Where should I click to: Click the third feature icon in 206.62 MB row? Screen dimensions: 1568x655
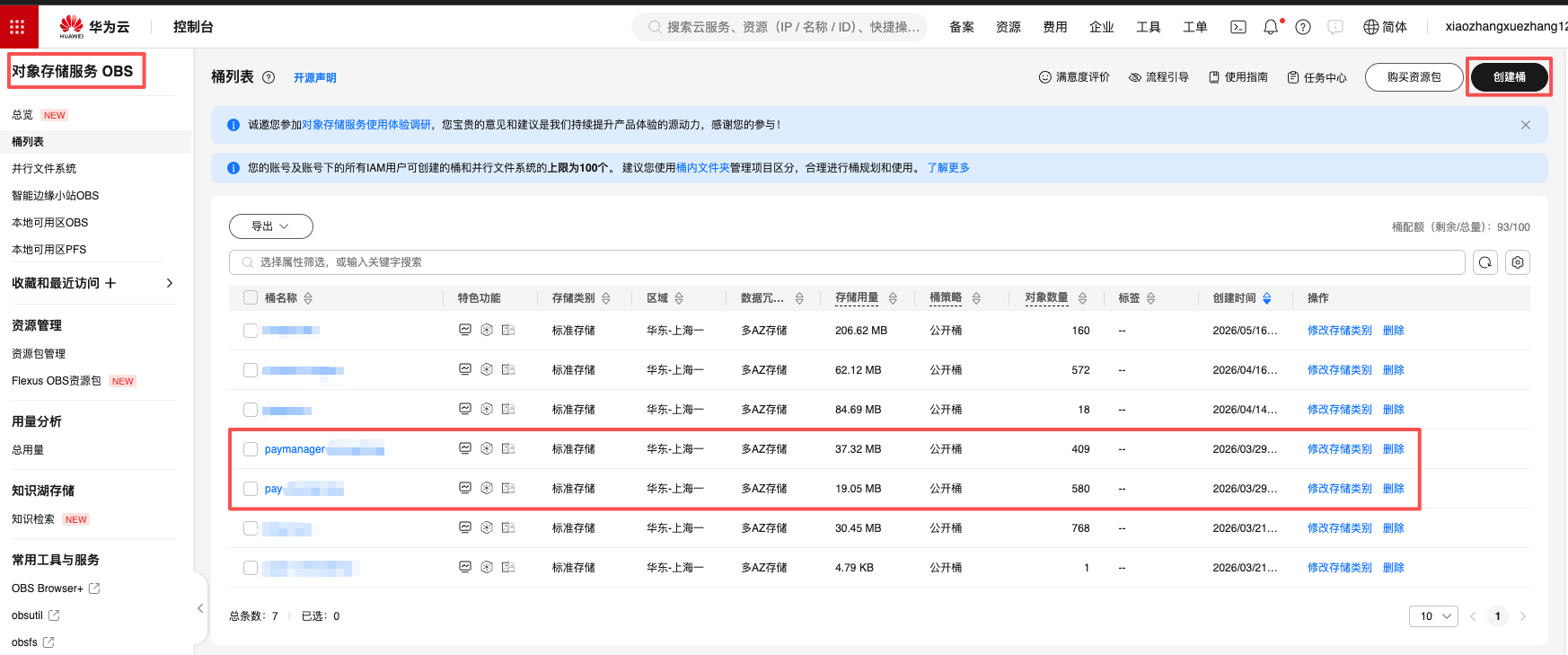click(x=508, y=330)
